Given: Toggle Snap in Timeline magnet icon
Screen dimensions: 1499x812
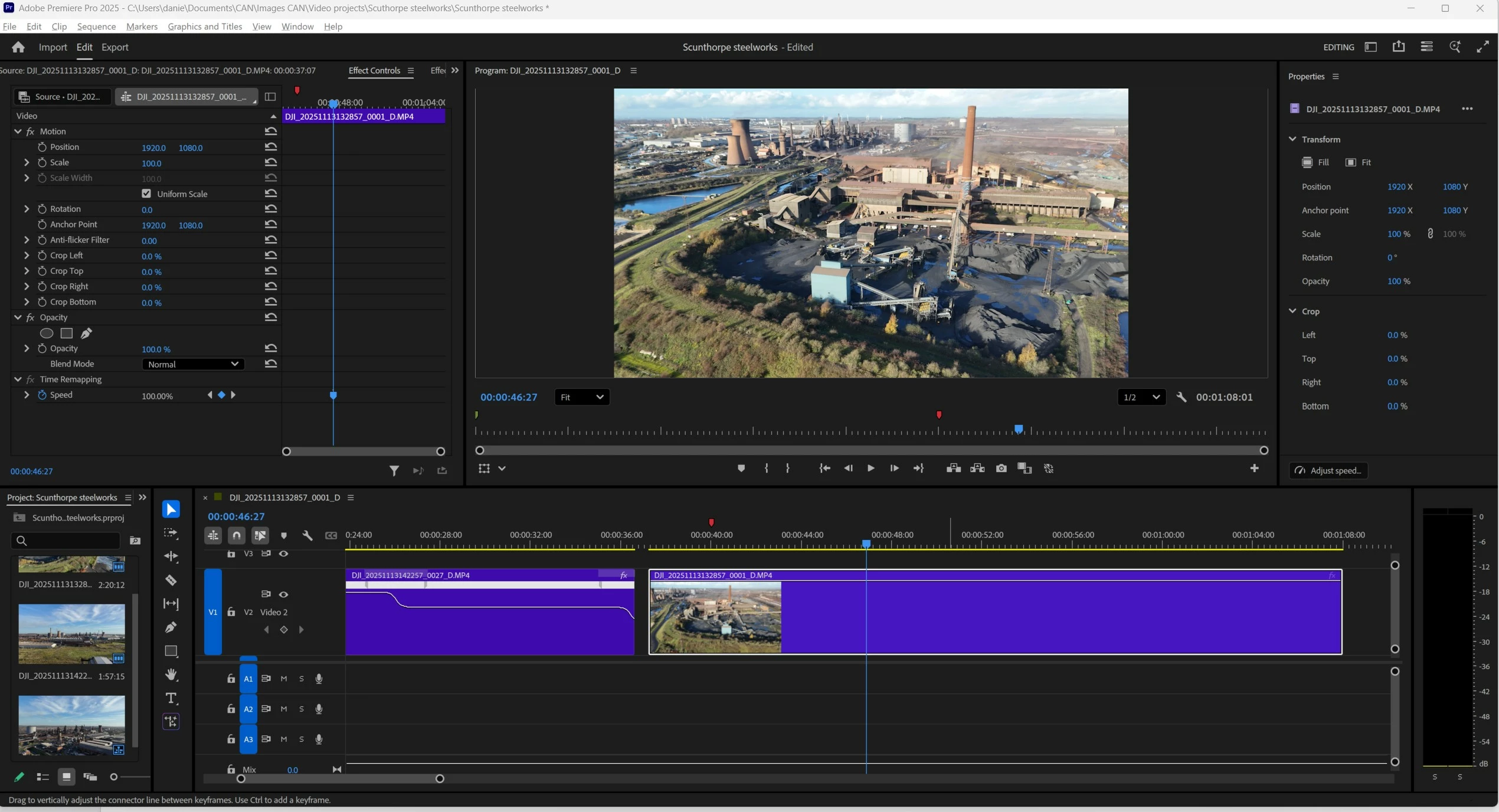Looking at the screenshot, I should click(x=237, y=535).
